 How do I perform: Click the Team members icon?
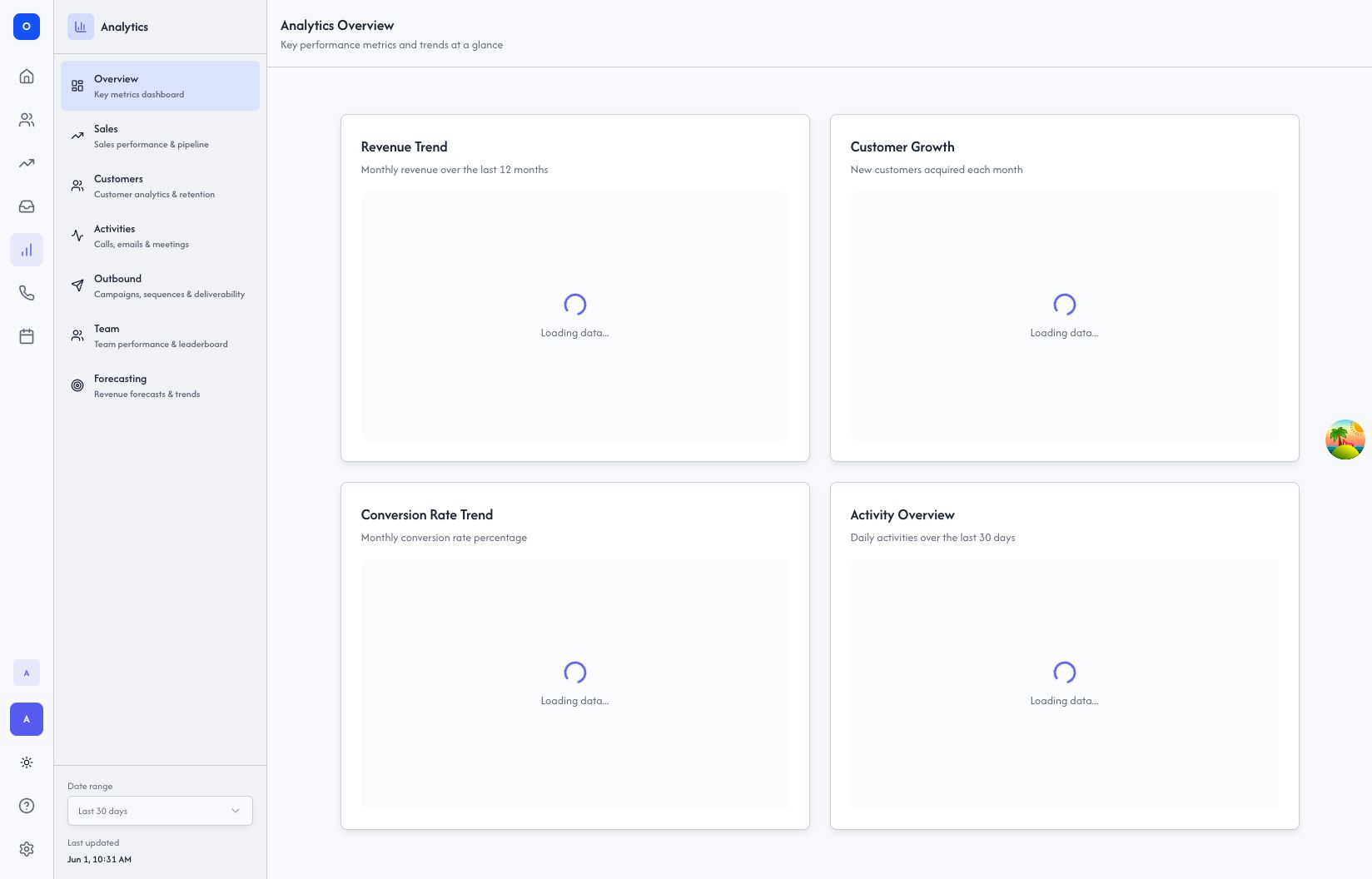point(77,335)
